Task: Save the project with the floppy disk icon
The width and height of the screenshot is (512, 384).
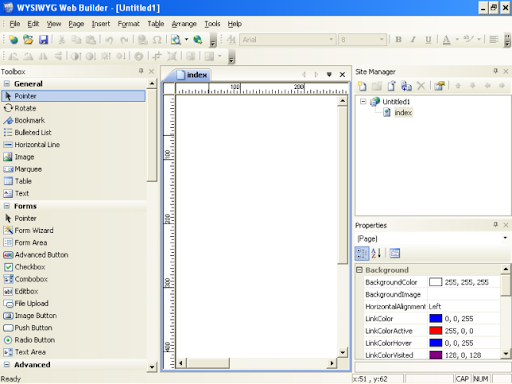Action: [43, 40]
